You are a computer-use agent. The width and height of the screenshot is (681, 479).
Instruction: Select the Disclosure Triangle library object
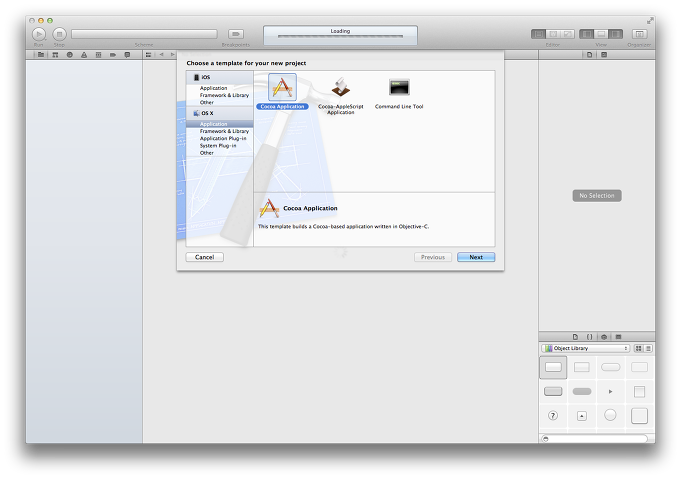610,391
